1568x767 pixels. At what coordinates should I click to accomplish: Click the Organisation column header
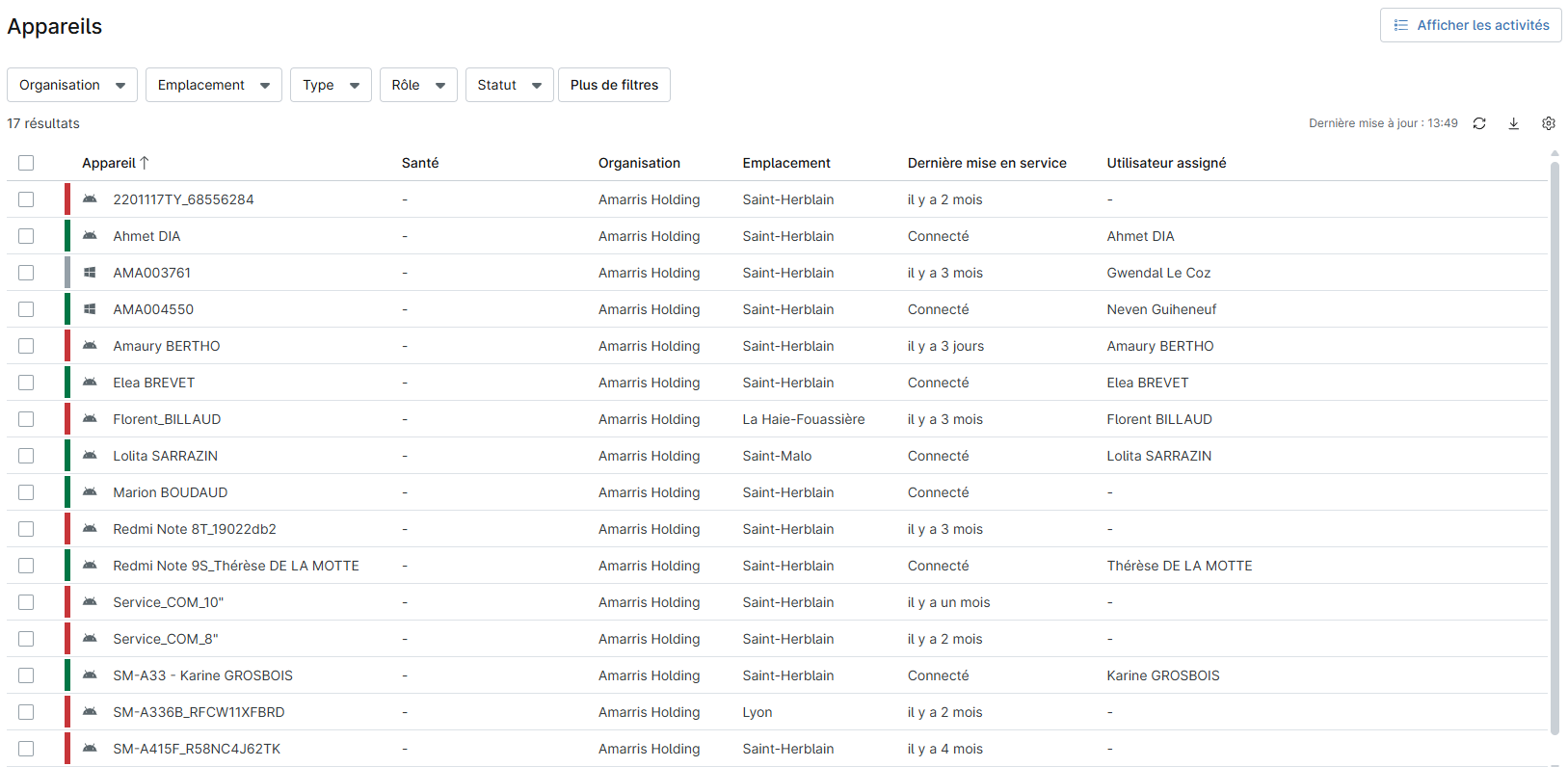click(639, 163)
